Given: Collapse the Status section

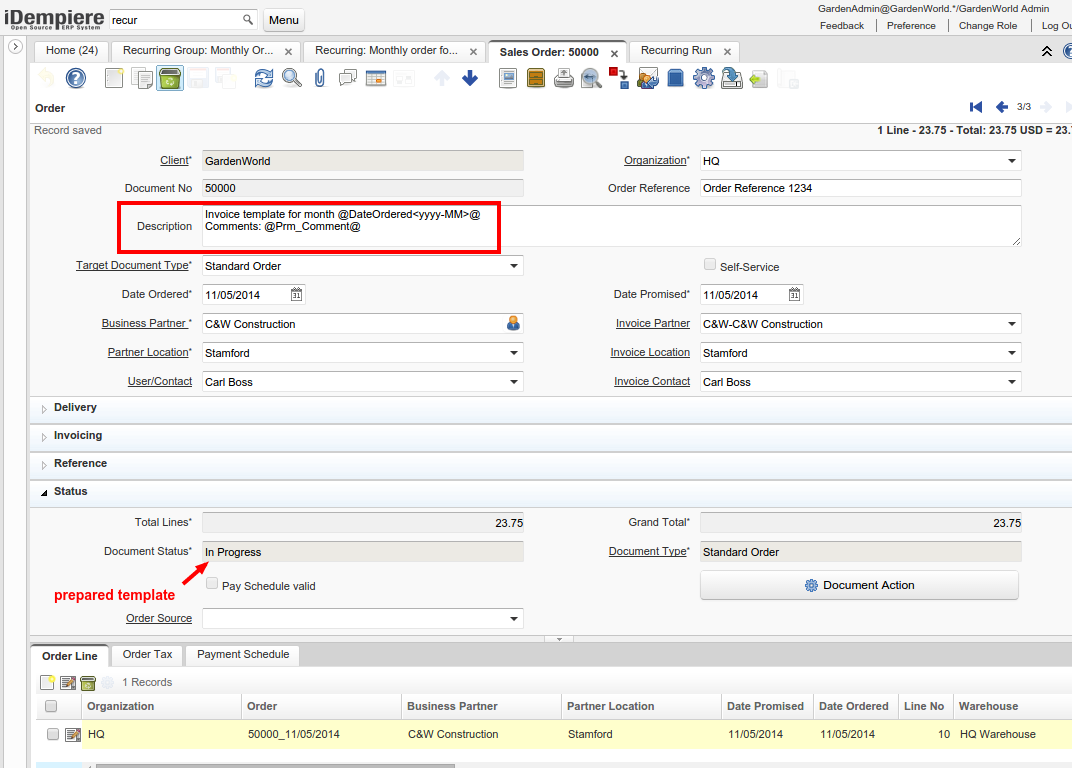Looking at the screenshot, I should pos(70,492).
